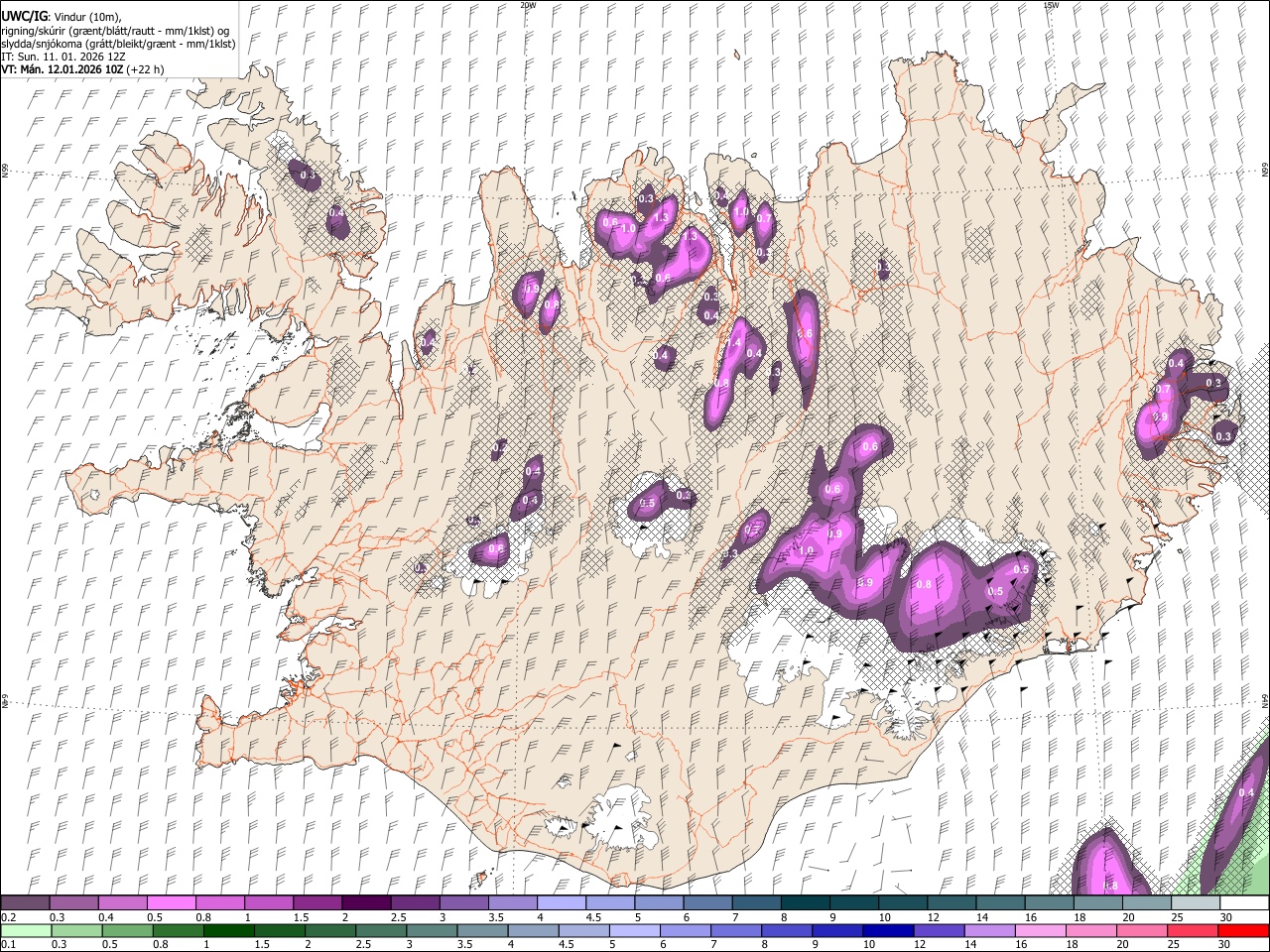Viewport: 1270px width, 952px height.
Task: Pick the near-white 30 swatch in top legend row
Action: [x=1244, y=903]
